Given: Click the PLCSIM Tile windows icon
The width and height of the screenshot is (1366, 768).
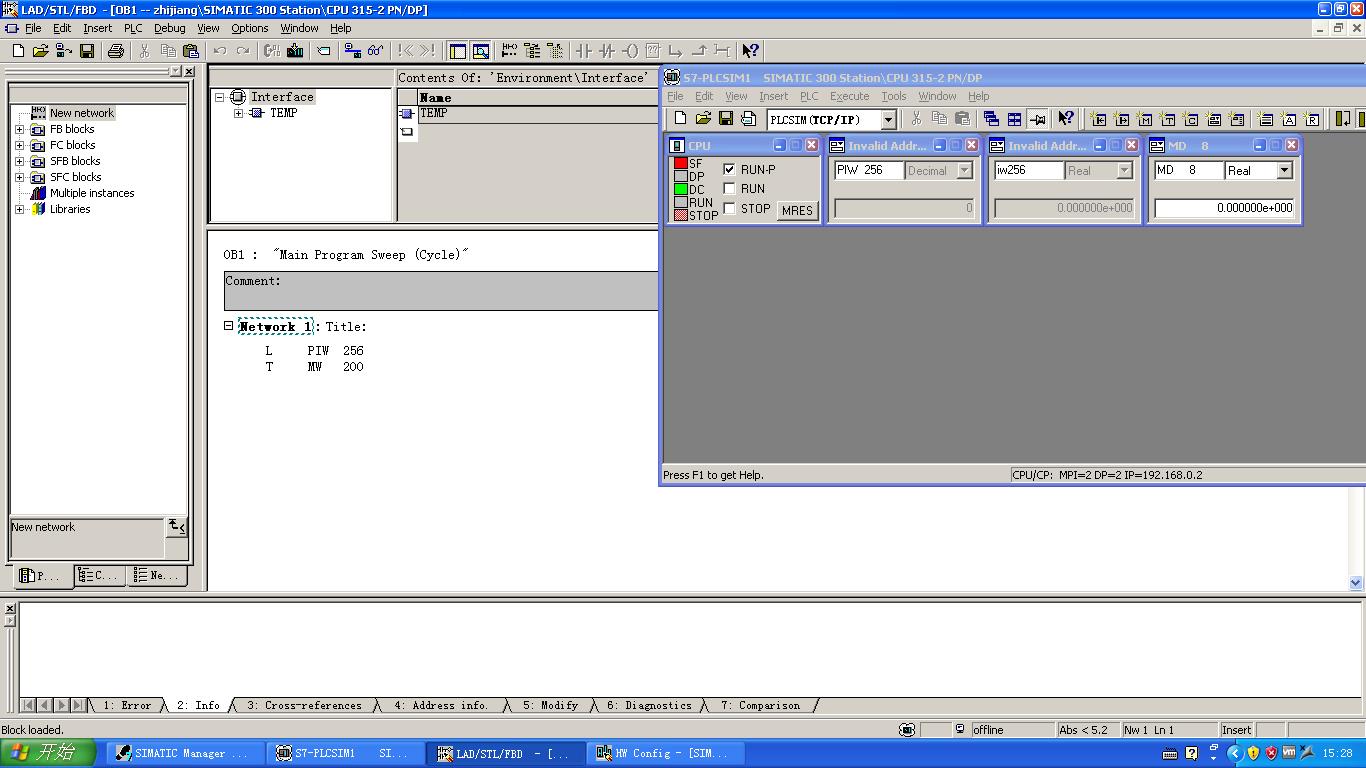Looking at the screenshot, I should 1014,119.
